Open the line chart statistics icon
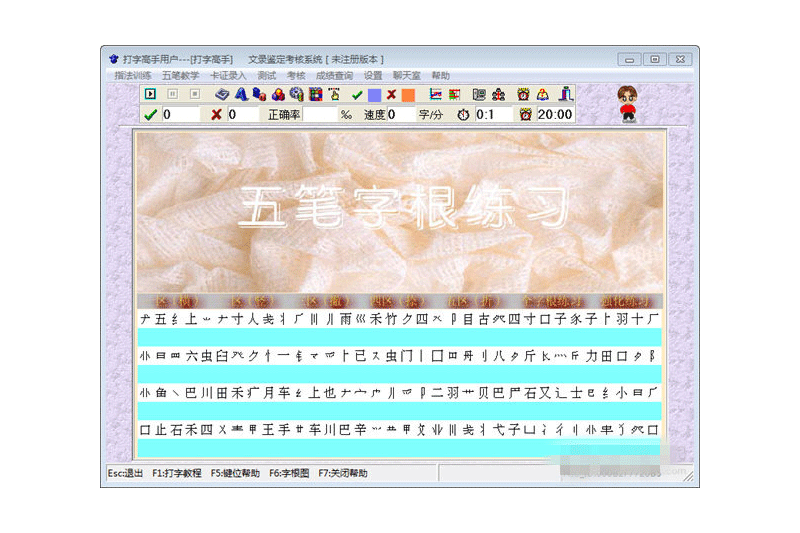 tap(435, 94)
